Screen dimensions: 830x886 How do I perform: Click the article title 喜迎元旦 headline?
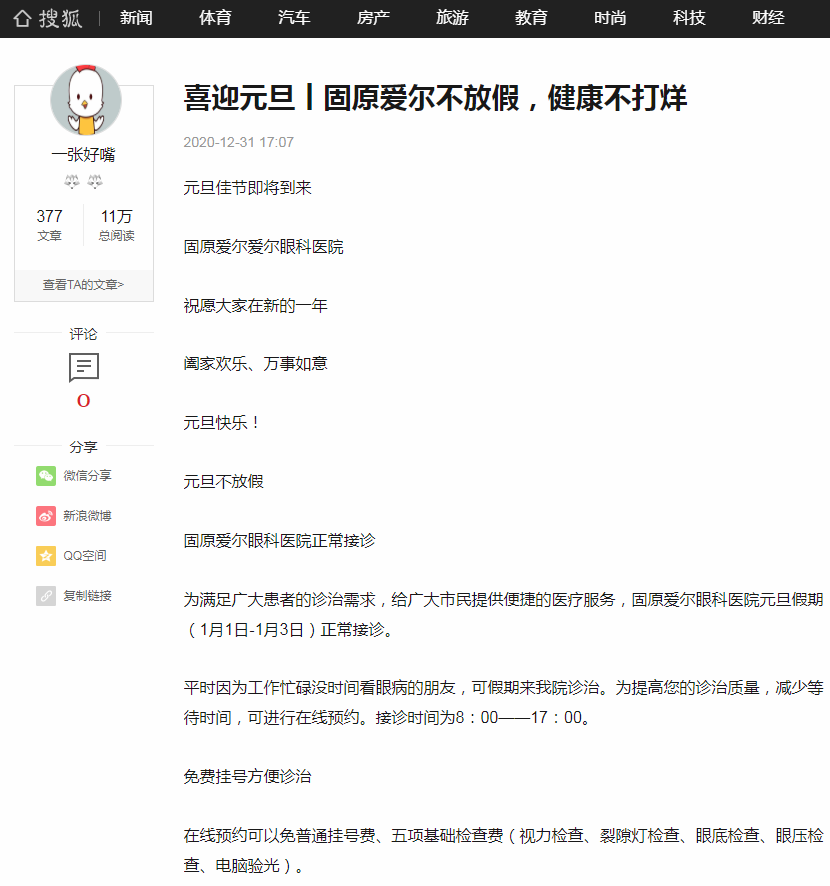435,98
